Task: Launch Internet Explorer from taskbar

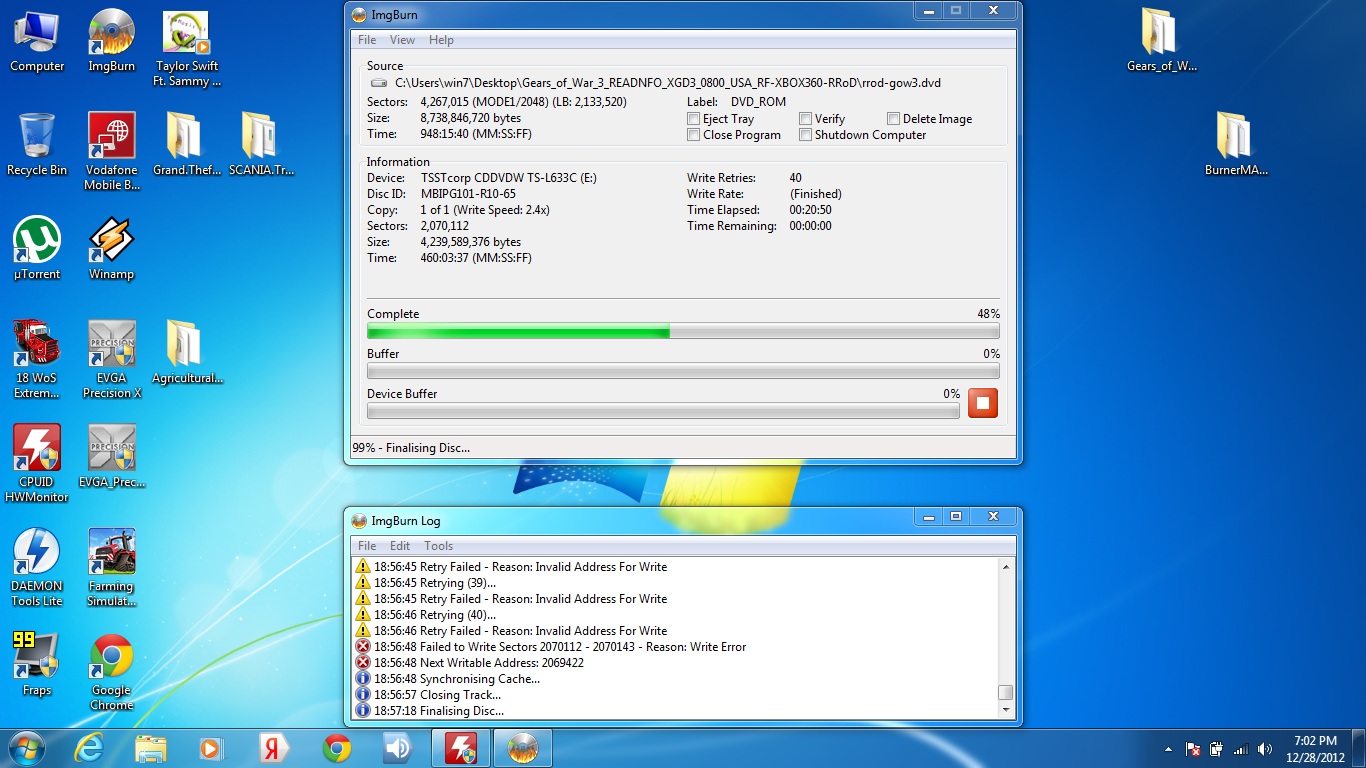Action: coord(91,748)
